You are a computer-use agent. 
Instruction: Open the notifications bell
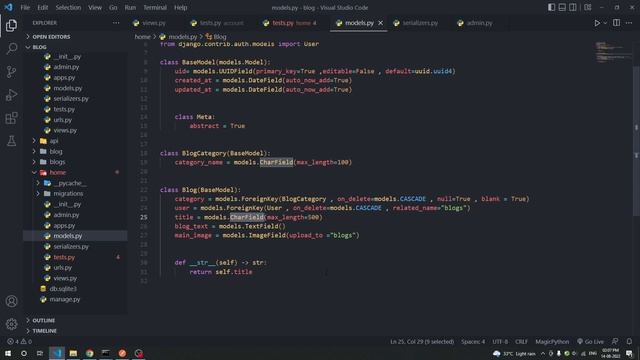[x=629, y=342]
